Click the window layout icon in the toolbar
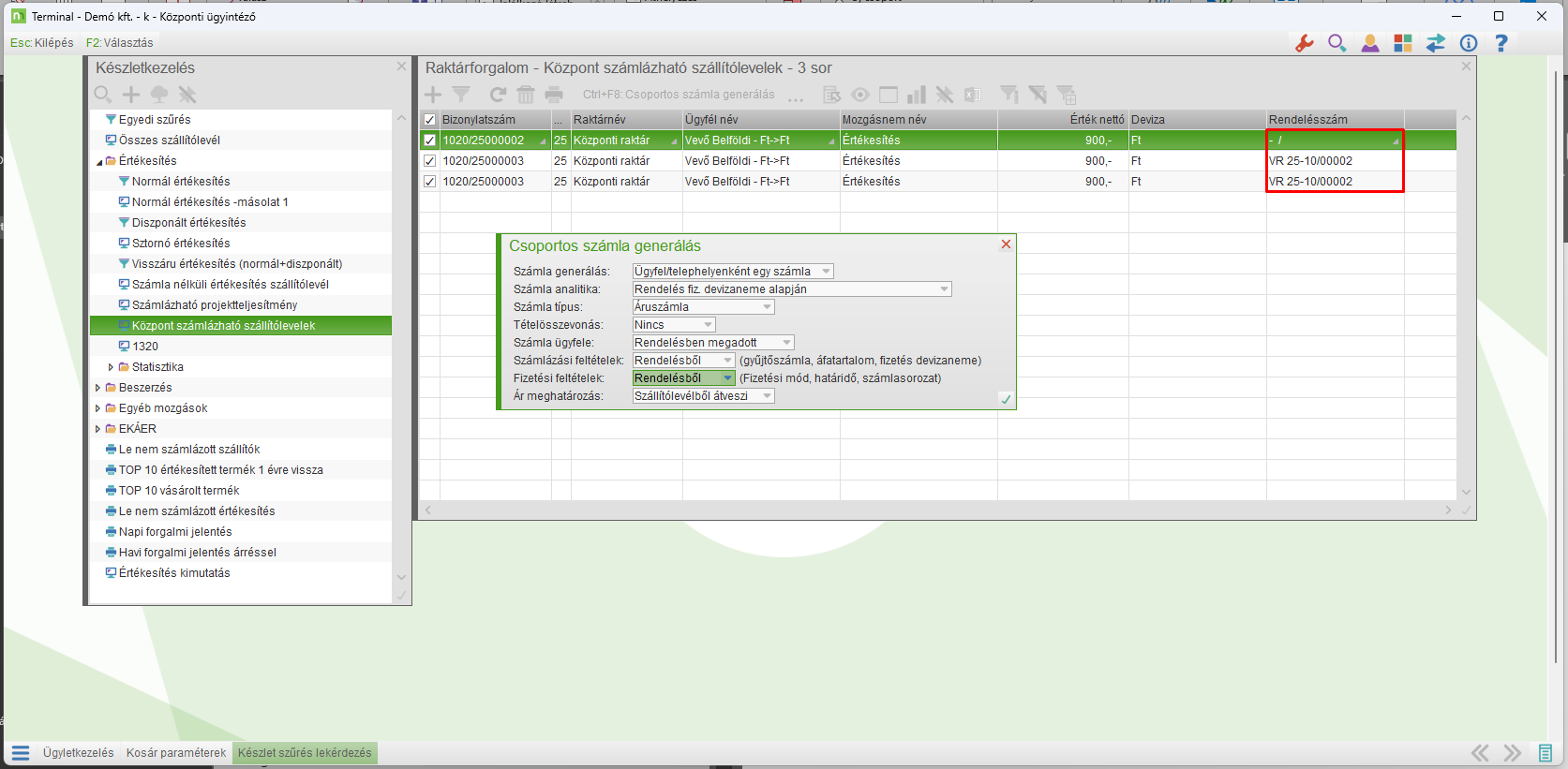1568x769 pixels. tap(889, 95)
